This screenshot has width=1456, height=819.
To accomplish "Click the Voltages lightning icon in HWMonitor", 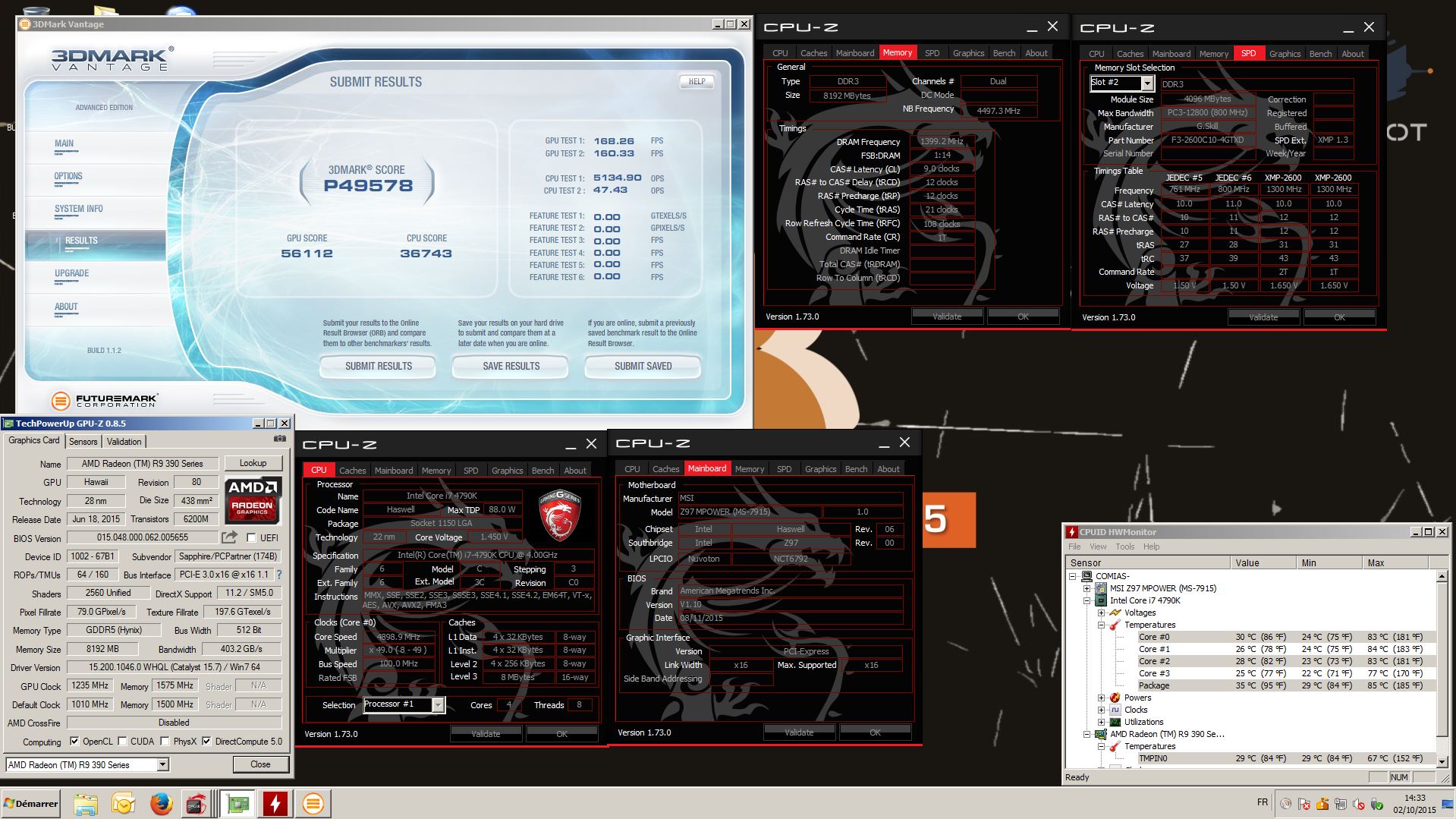I will tap(1115, 613).
